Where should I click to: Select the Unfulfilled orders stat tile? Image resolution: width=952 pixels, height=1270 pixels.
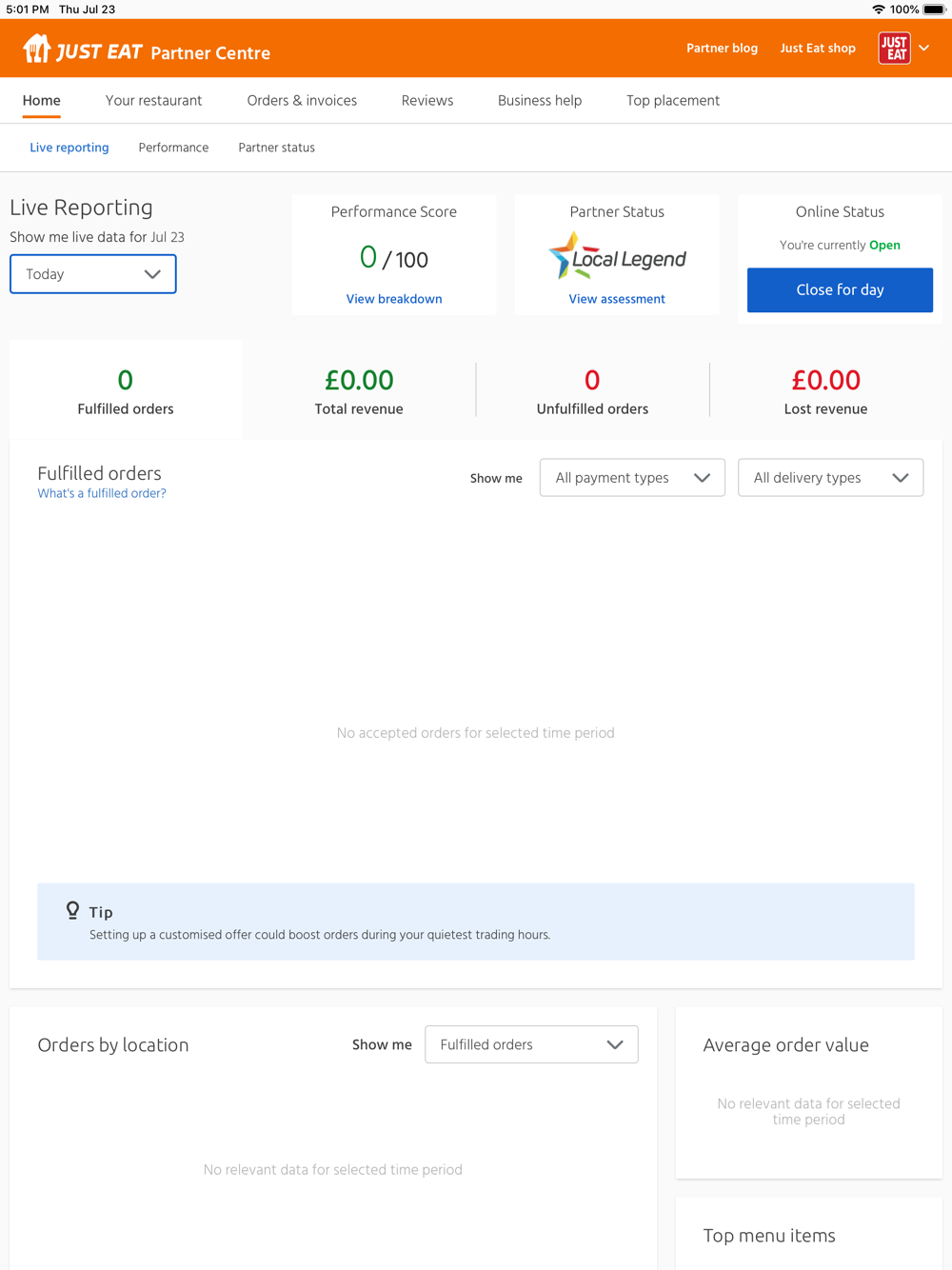point(592,391)
